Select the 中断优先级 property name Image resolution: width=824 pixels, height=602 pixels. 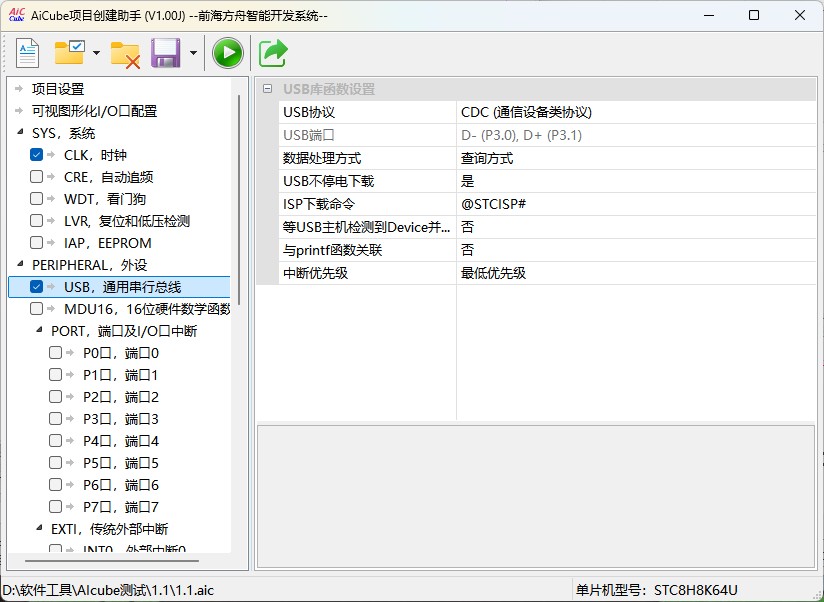[315, 273]
